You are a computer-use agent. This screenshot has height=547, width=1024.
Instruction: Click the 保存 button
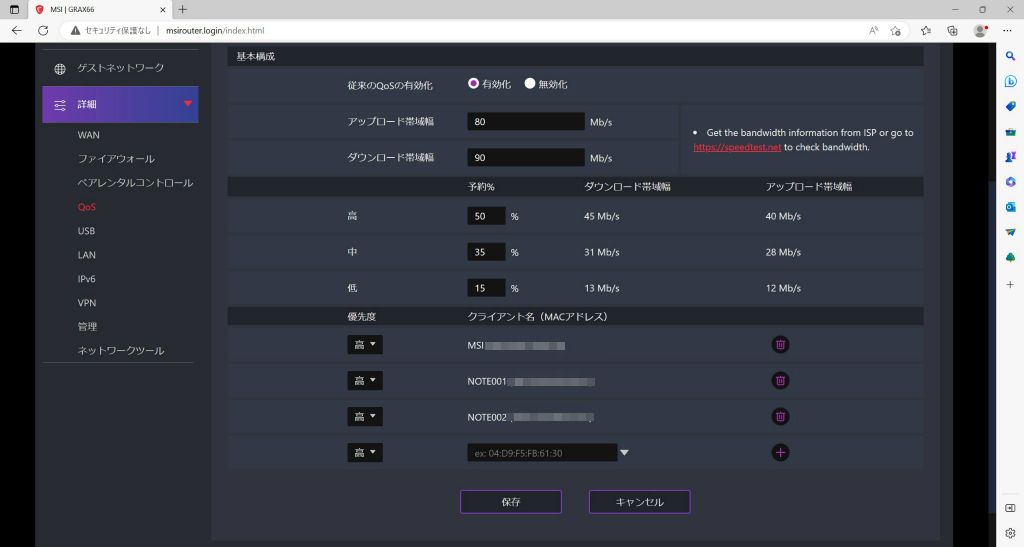pyautogui.click(x=511, y=502)
